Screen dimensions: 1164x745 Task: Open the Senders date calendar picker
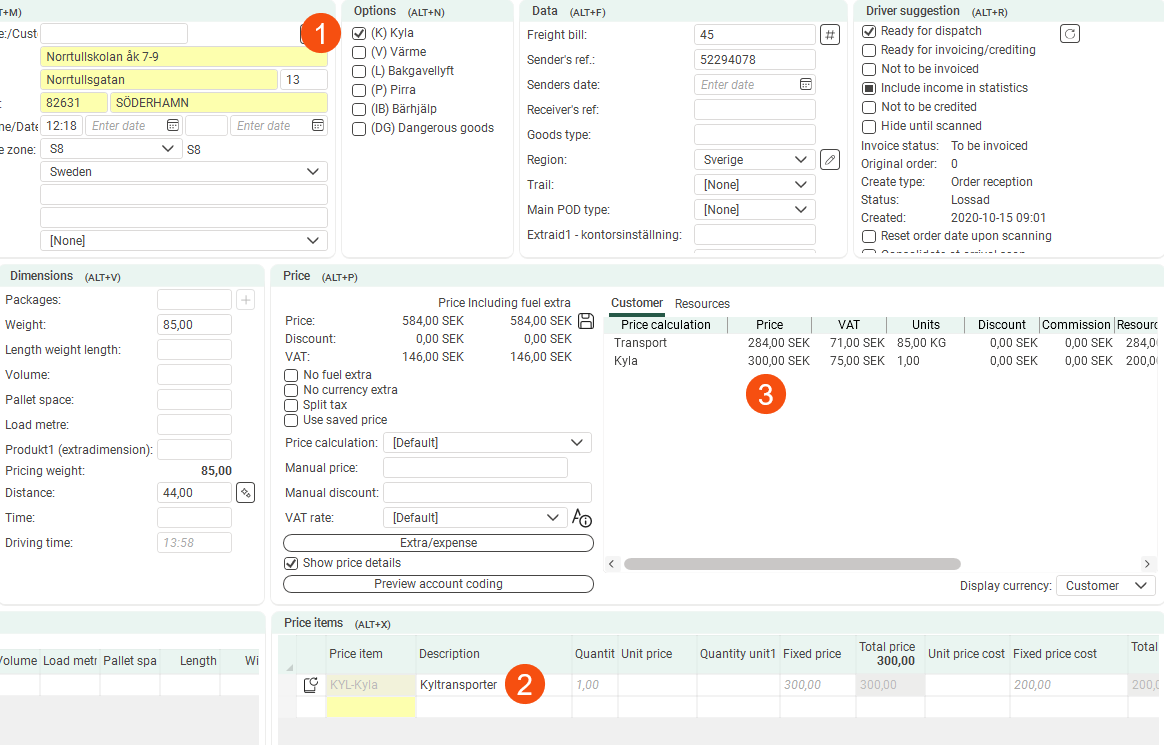pyautogui.click(x=806, y=85)
